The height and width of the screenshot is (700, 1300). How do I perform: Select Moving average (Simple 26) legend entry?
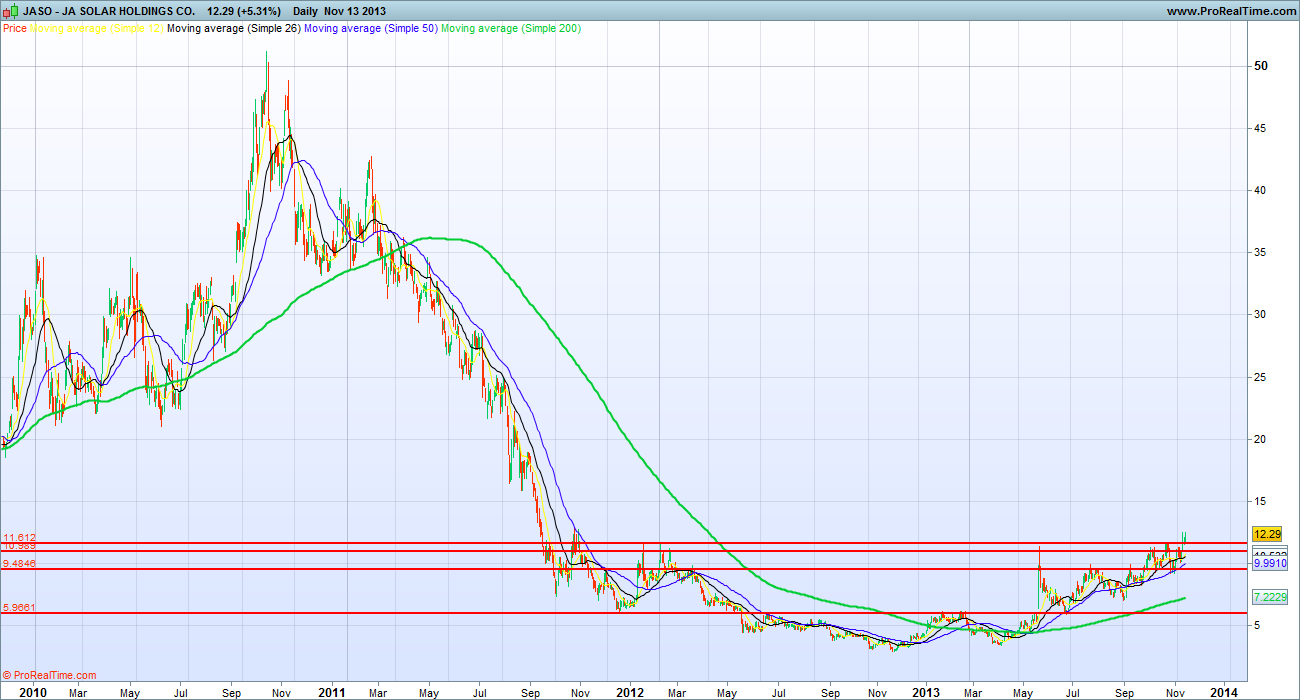233,28
